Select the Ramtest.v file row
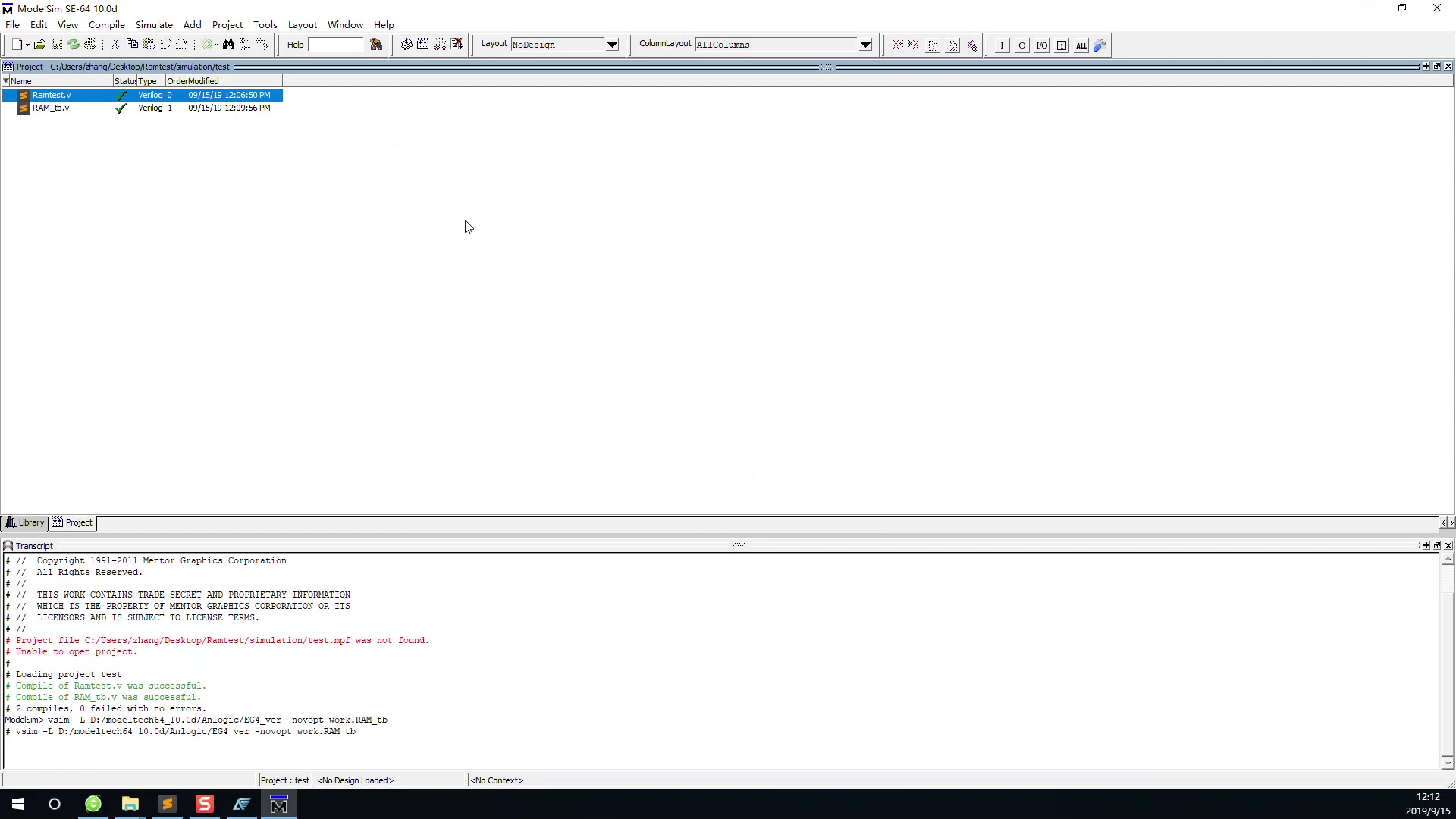Viewport: 1456px width, 819px height. click(143, 95)
